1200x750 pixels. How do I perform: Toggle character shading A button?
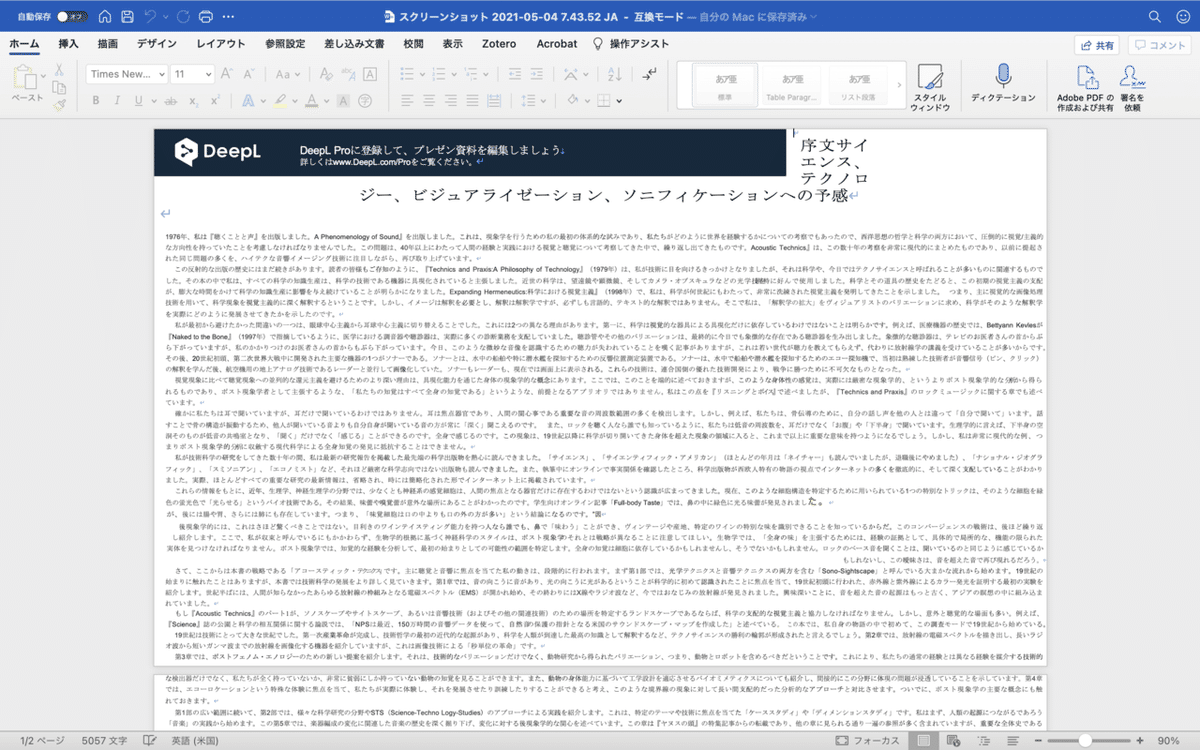[x=342, y=100]
